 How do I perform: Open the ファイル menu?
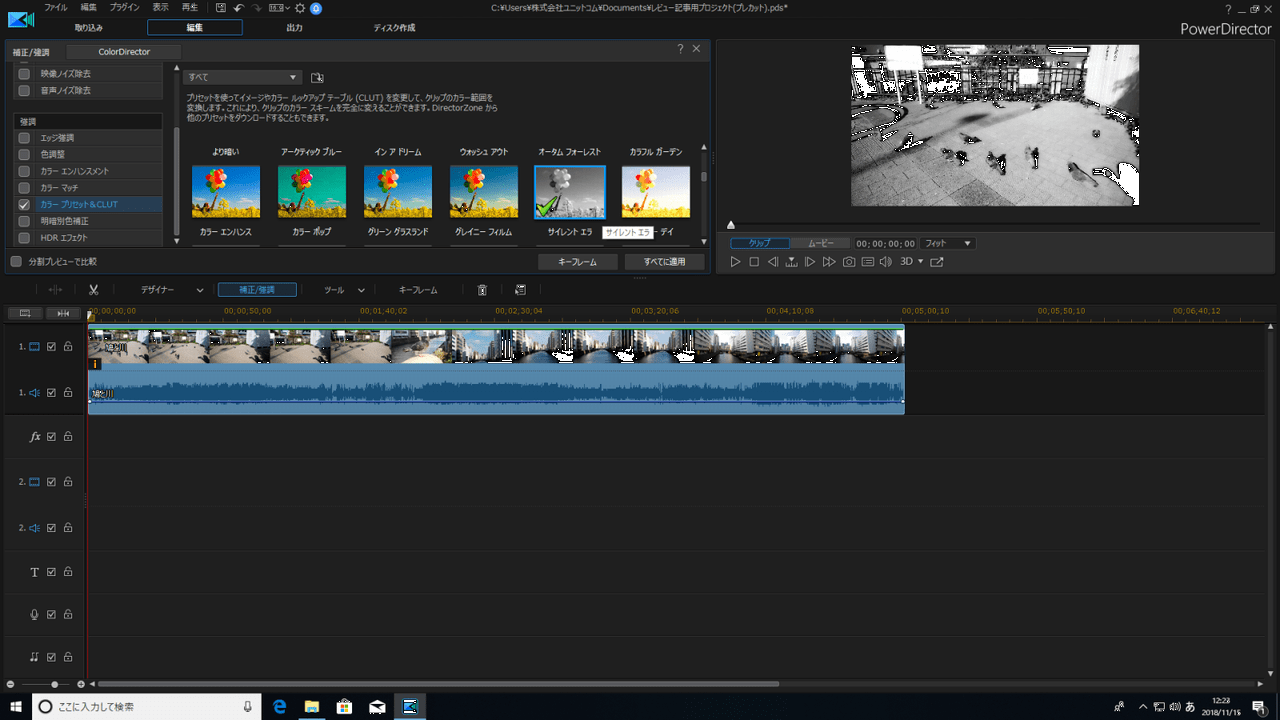point(56,7)
